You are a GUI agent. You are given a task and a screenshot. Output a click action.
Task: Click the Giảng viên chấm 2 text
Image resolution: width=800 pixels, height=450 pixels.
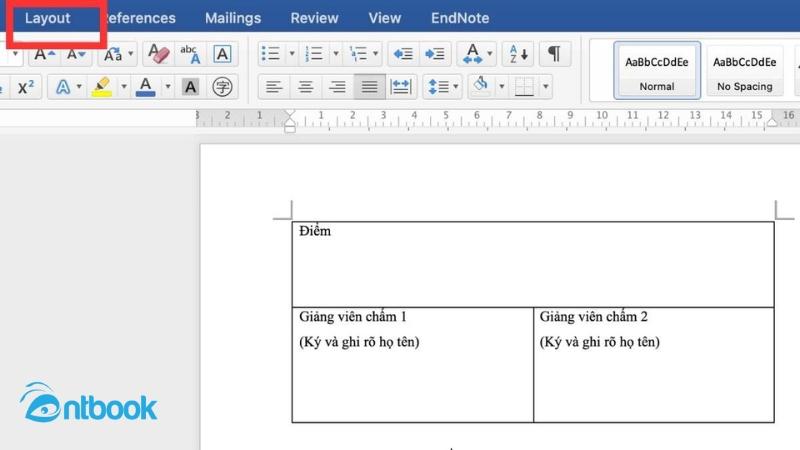pyautogui.click(x=593, y=317)
